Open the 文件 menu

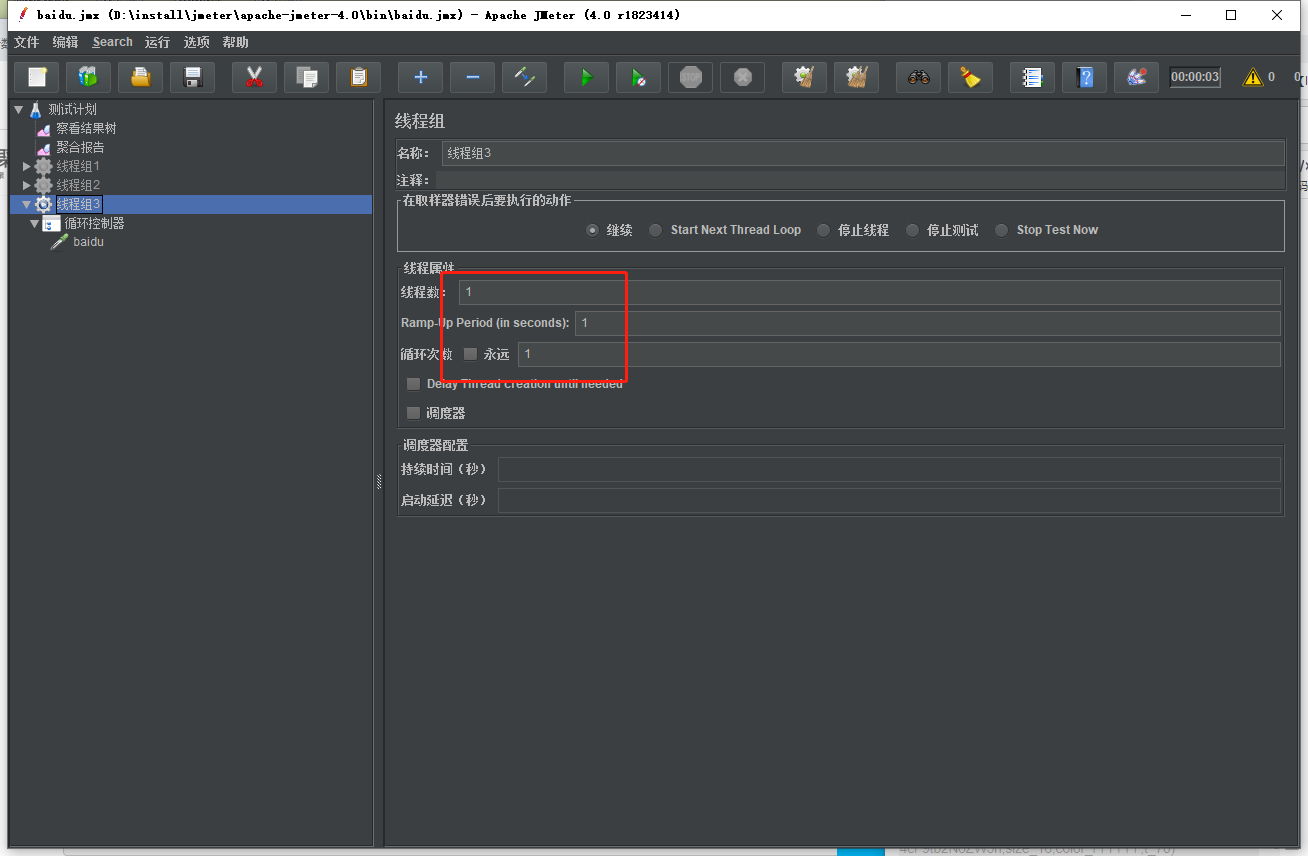(26, 42)
